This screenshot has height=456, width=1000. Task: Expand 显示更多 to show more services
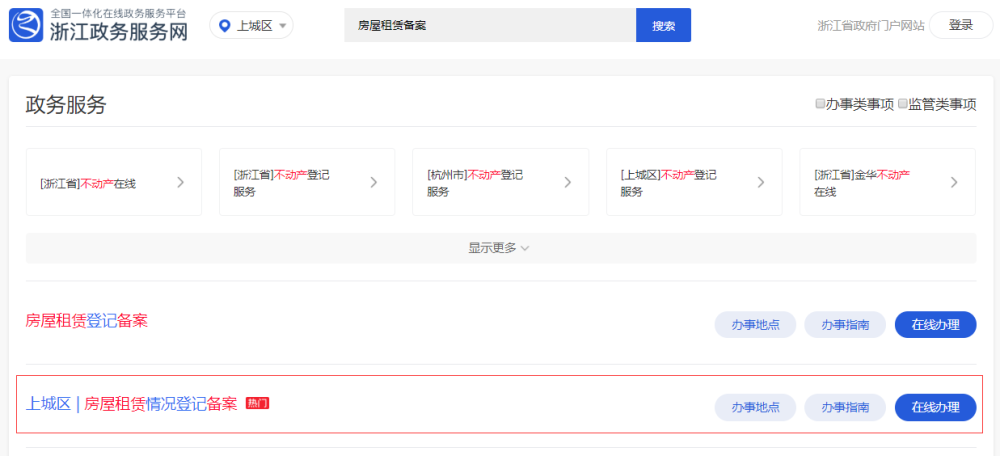click(x=501, y=248)
